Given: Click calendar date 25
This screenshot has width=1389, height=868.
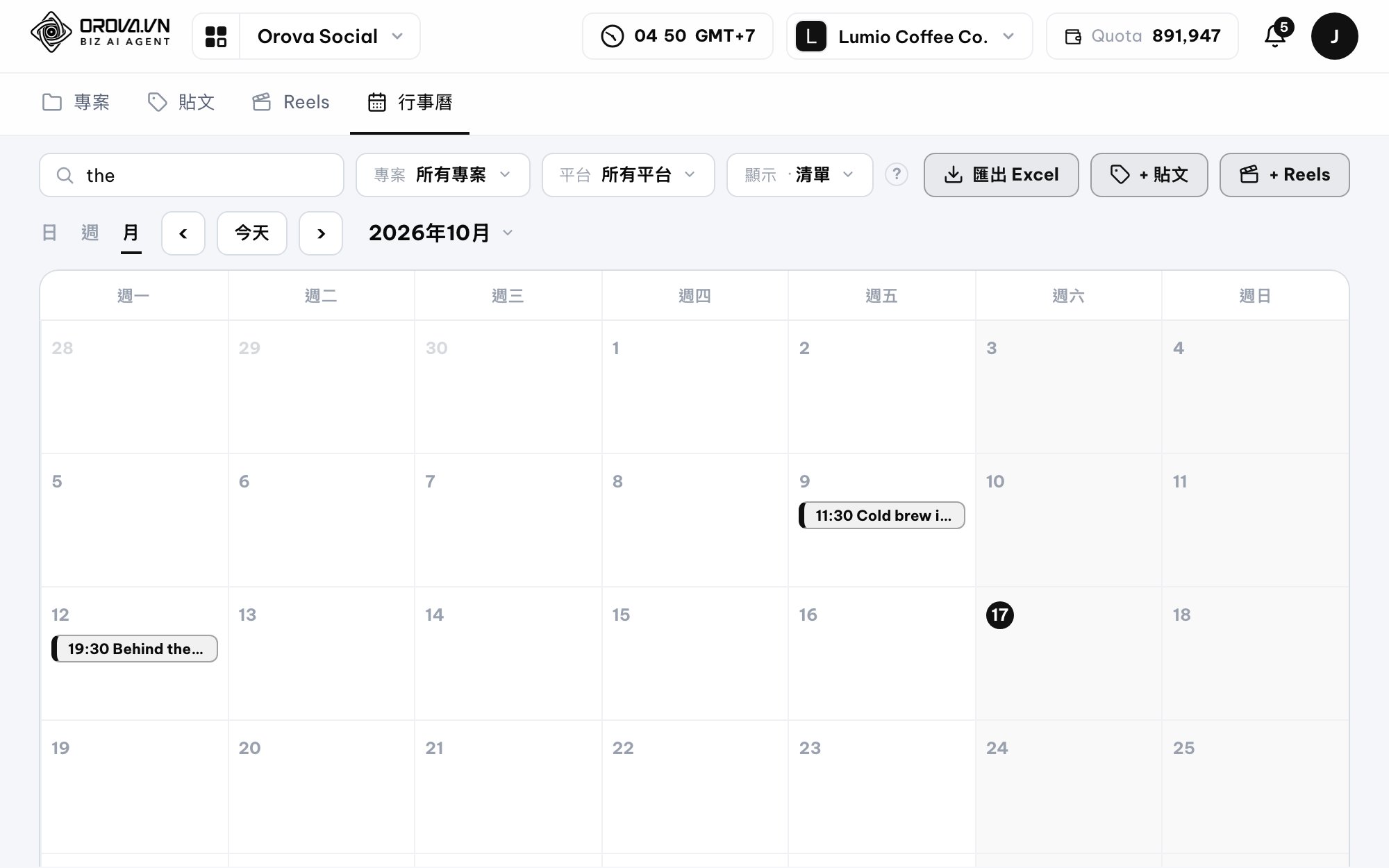Looking at the screenshot, I should click(1184, 749).
